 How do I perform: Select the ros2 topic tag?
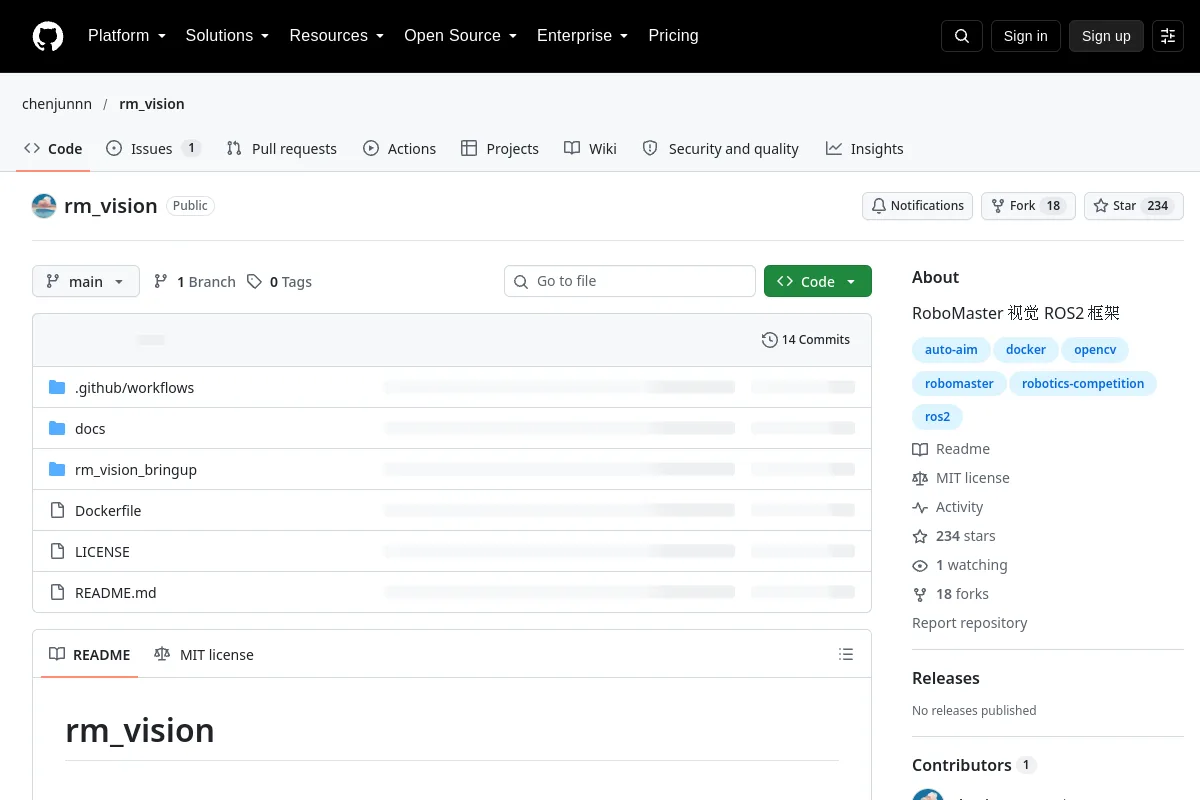937,417
